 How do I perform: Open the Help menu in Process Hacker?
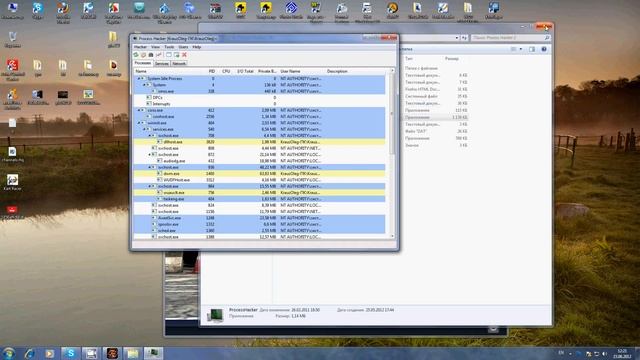[x=197, y=47]
